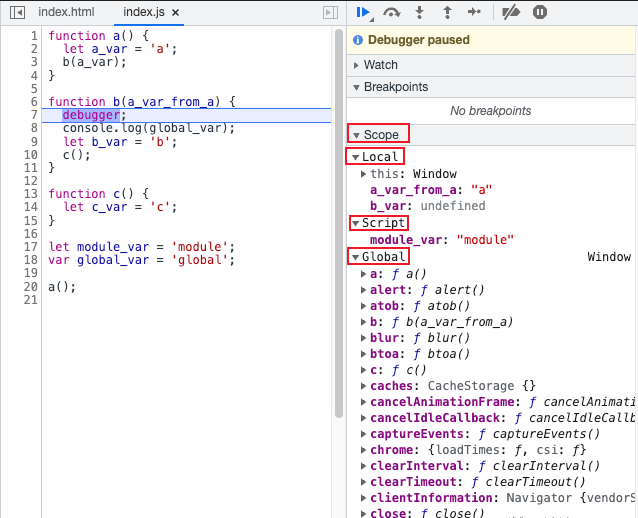Screen dimensions: 638x518
Task: Expand the chrome object entry
Action: point(363,450)
